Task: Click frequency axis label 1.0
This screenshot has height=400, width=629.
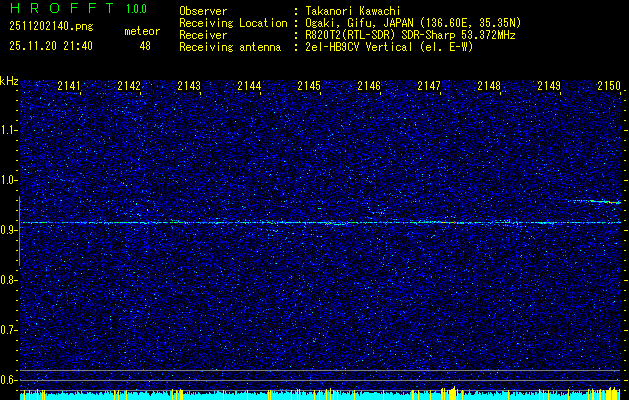Action: (8, 181)
